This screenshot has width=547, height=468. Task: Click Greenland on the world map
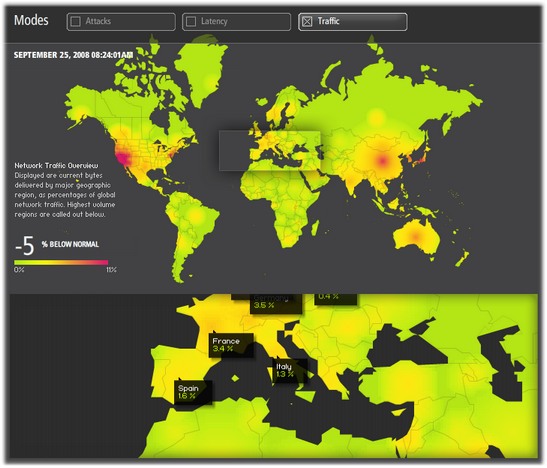[x=201, y=70]
